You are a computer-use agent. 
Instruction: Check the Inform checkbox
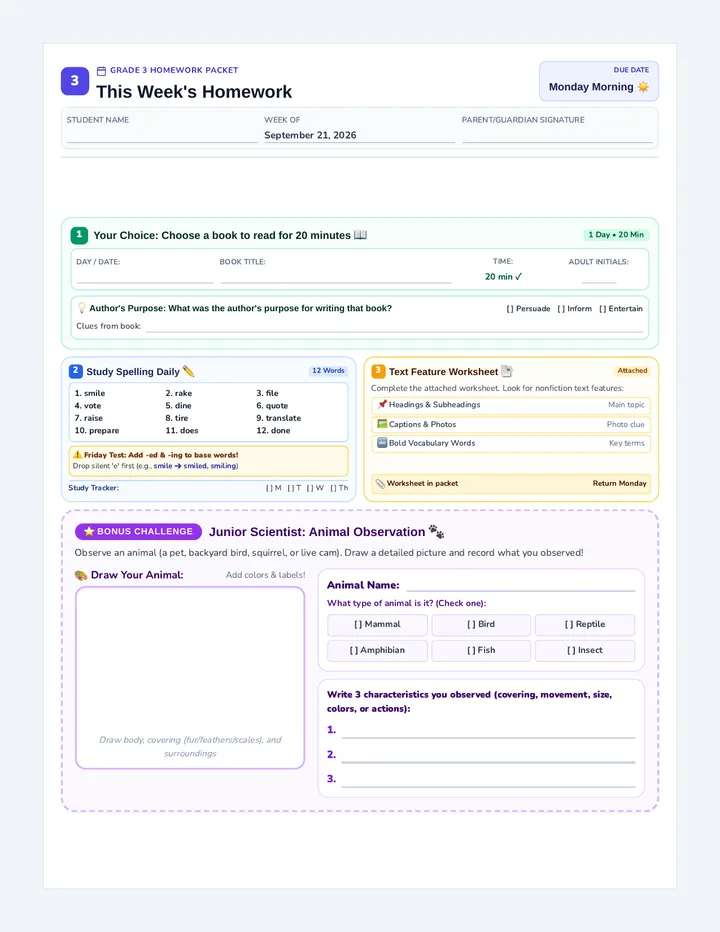[x=561, y=308]
